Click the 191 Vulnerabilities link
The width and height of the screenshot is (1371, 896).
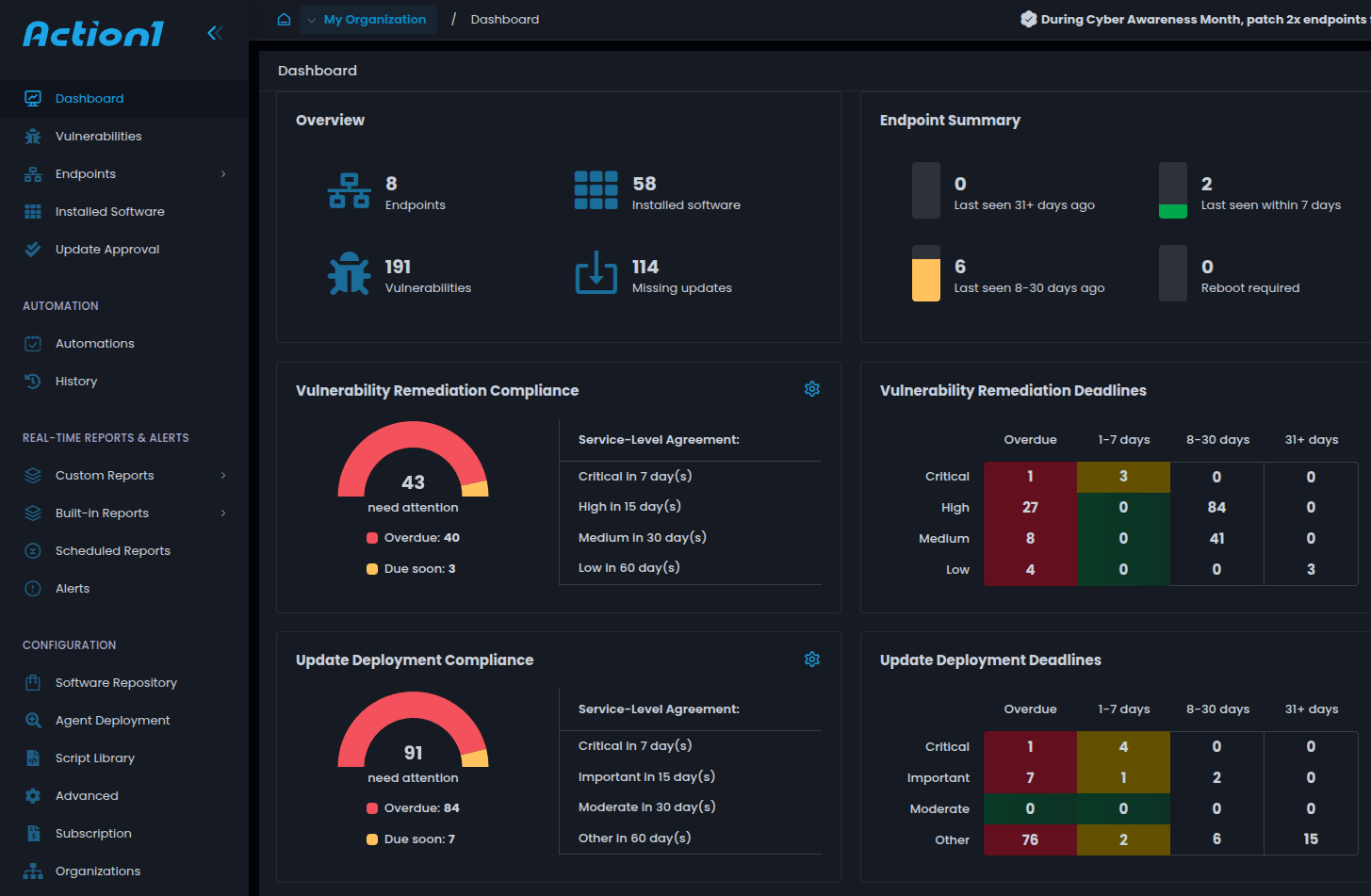coord(427,276)
